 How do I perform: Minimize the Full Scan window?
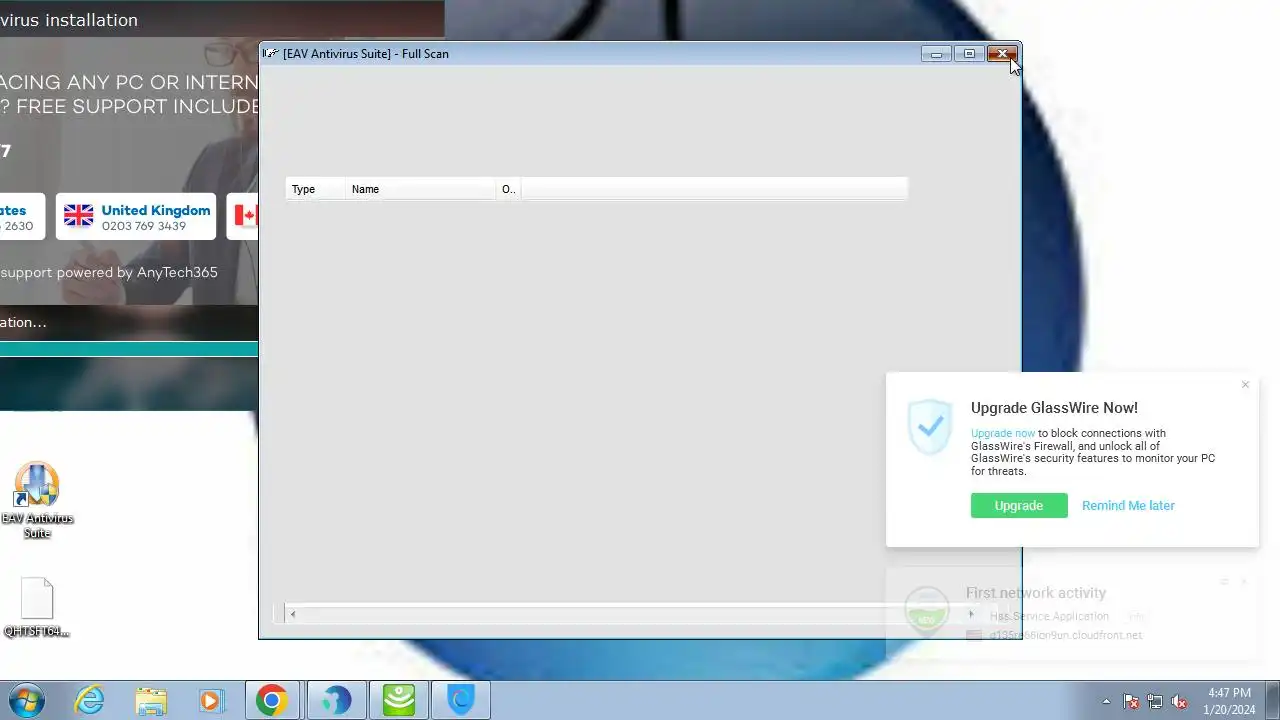pyautogui.click(x=936, y=54)
